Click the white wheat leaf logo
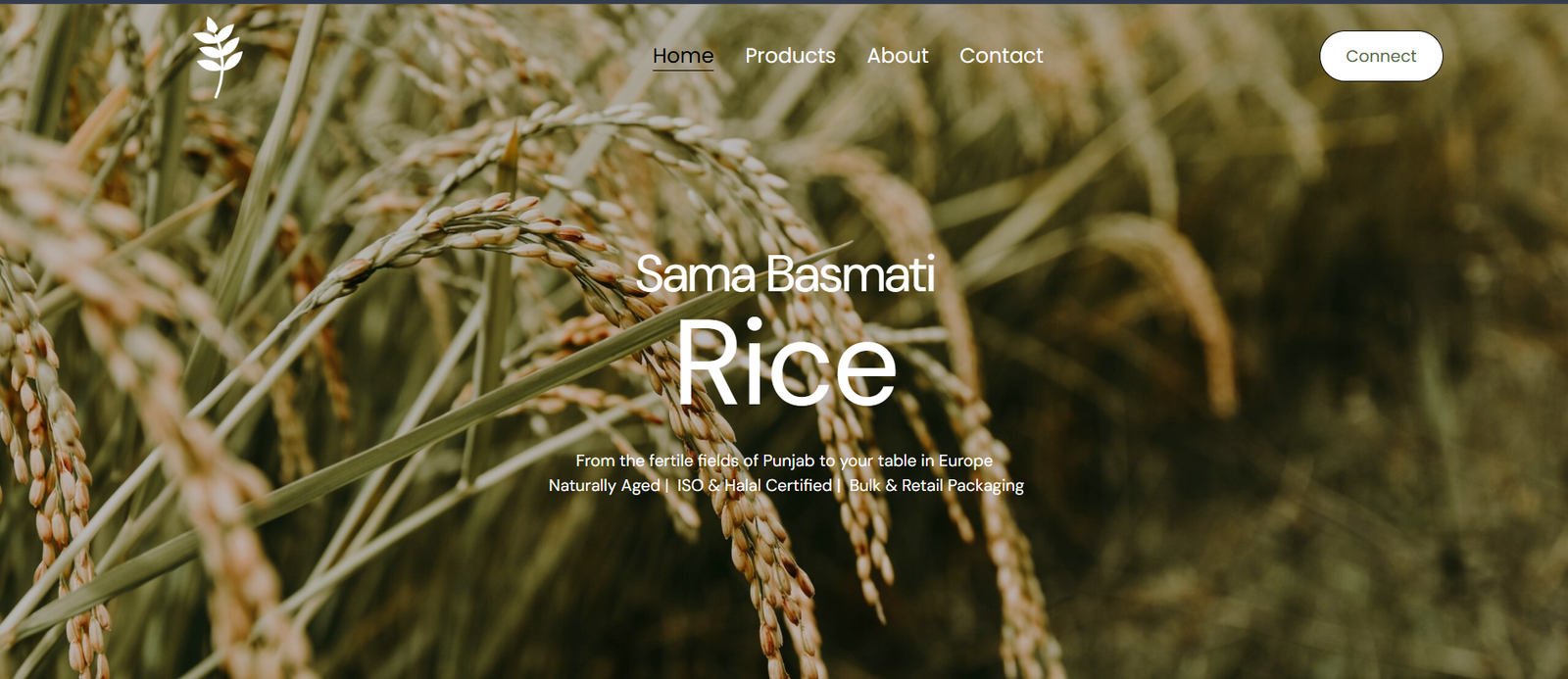1568x679 pixels. (x=218, y=57)
